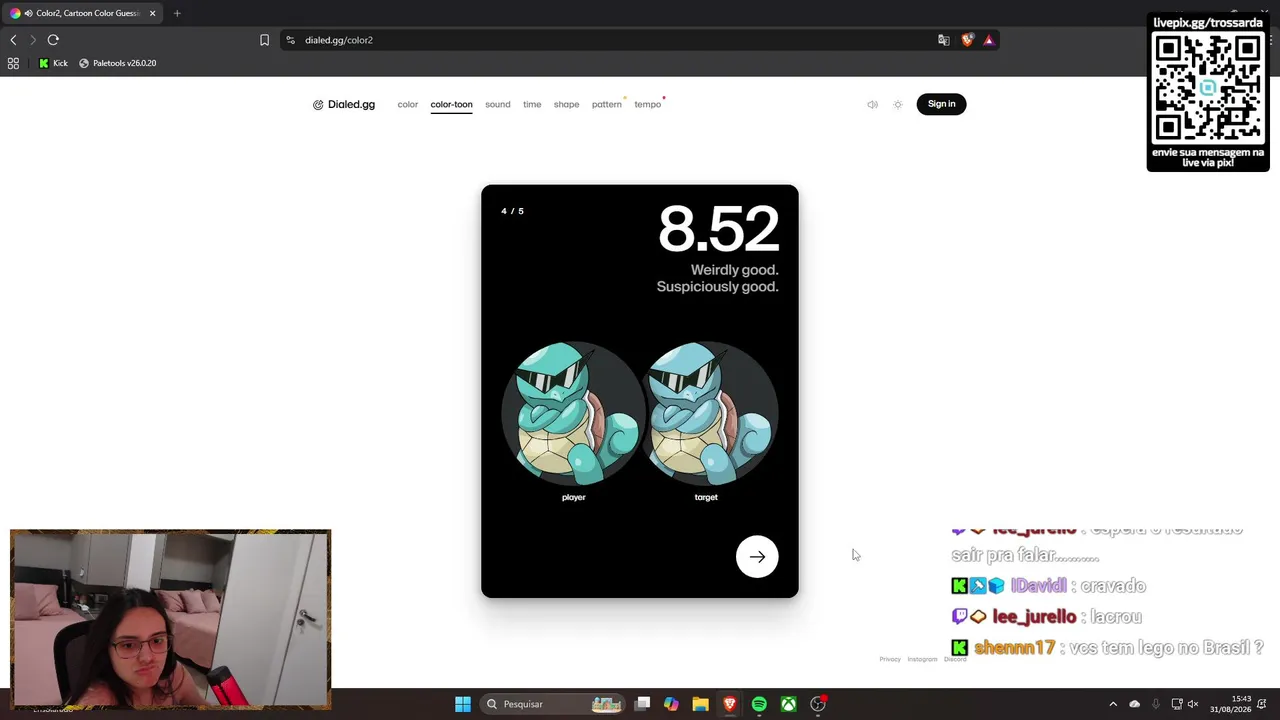The height and width of the screenshot is (720, 1280).
Task: Click the taskbar Pesquisar search box
Action: click(553, 704)
